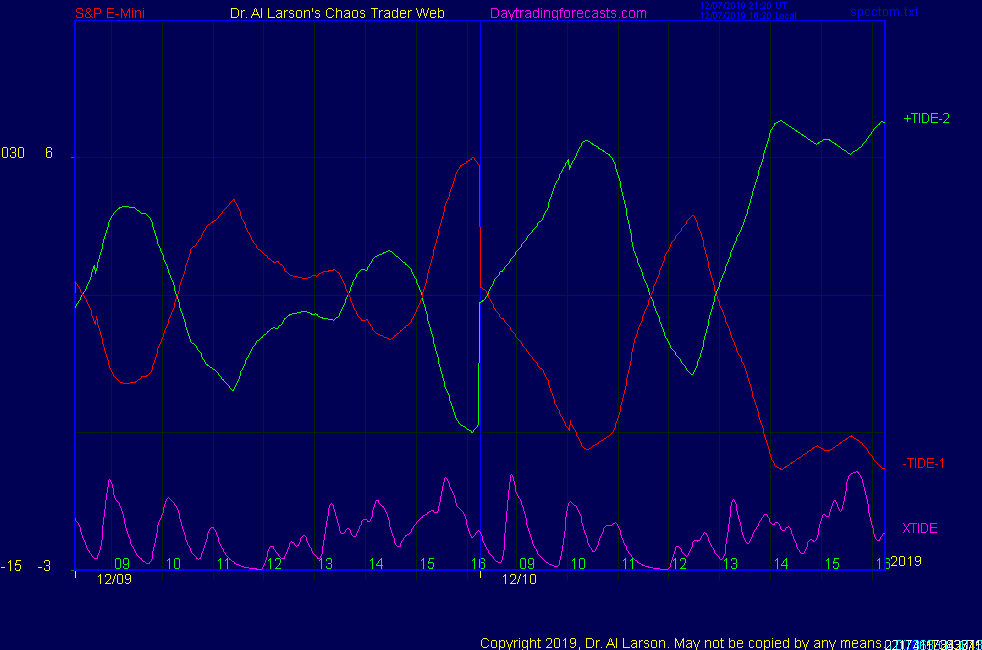Click the 12/07/2019 21:20 UT timestamp
Image resolution: width=982 pixels, height=650 pixels.
point(744,6)
